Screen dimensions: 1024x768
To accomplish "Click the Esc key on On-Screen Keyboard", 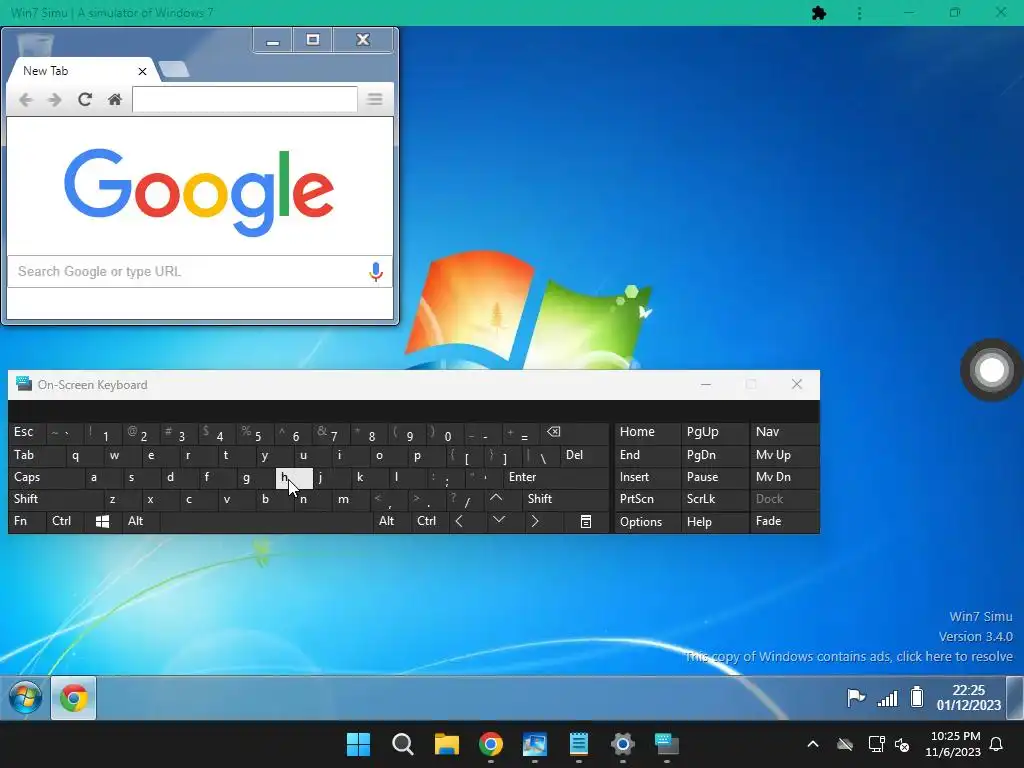I will (27, 432).
